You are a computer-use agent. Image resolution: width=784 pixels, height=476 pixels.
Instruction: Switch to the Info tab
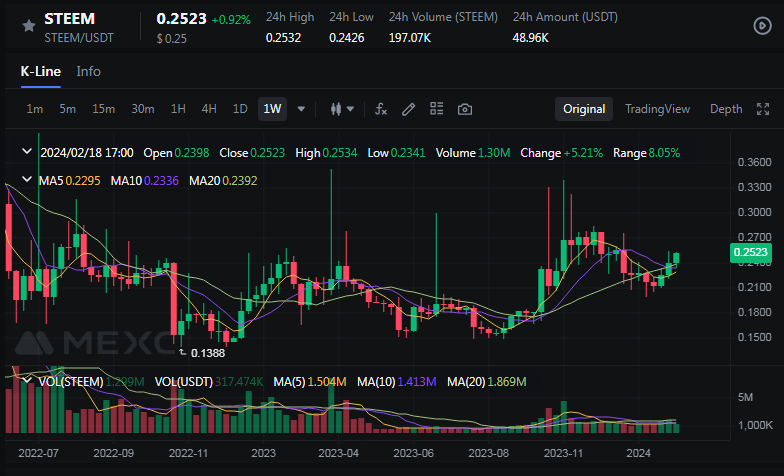pos(88,72)
